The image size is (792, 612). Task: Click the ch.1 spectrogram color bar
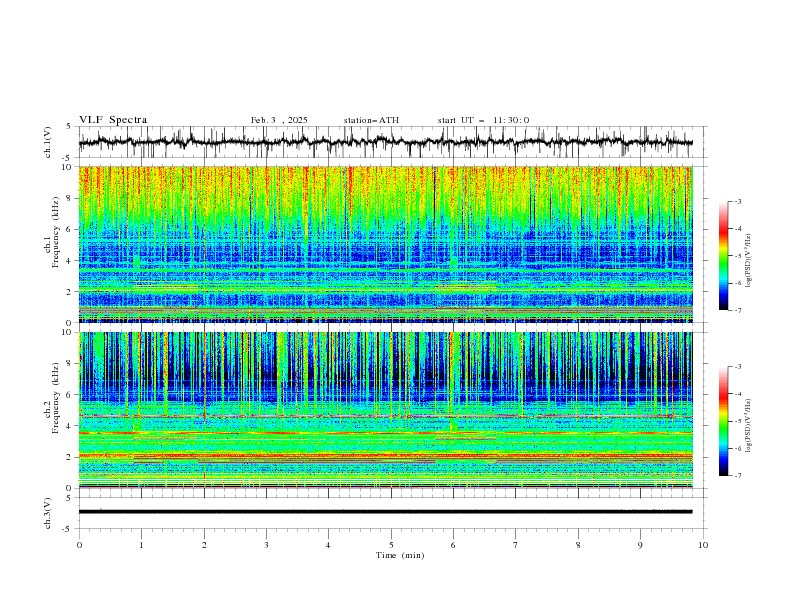click(723, 256)
